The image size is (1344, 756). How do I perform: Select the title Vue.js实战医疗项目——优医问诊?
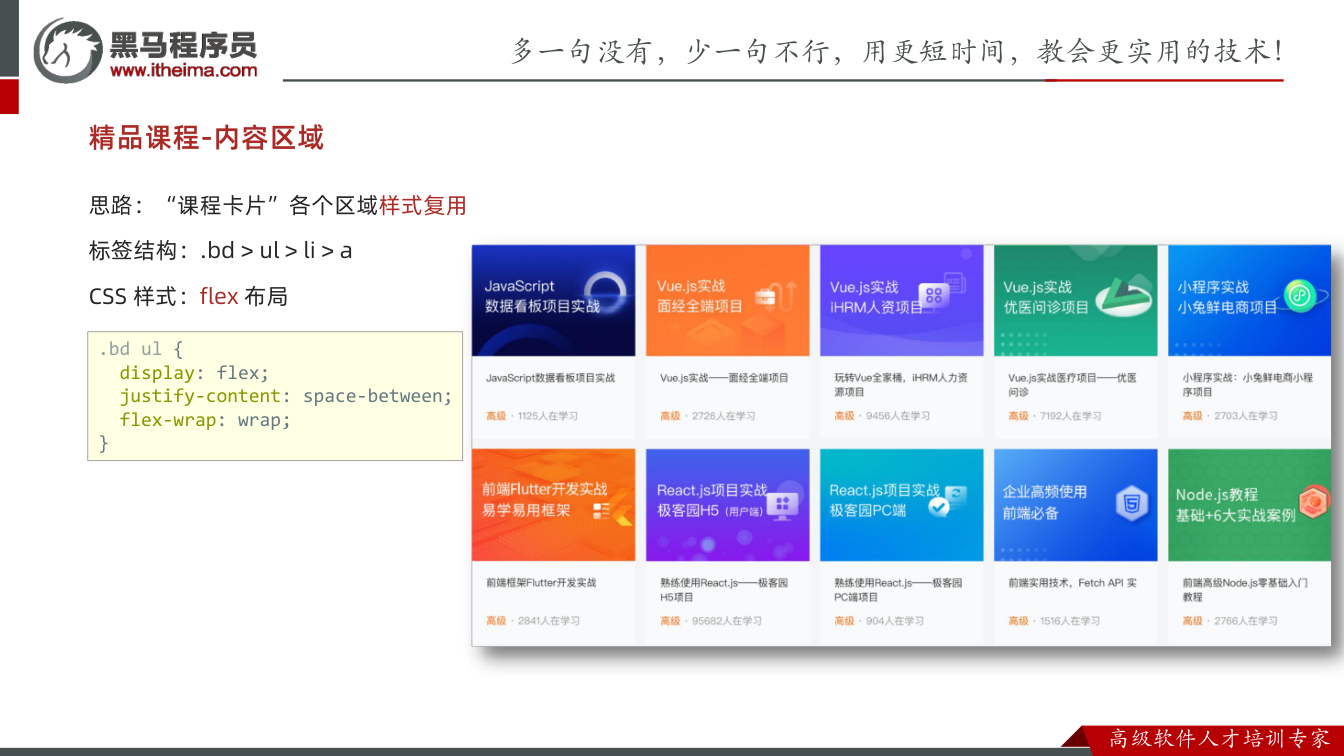tap(1072, 385)
